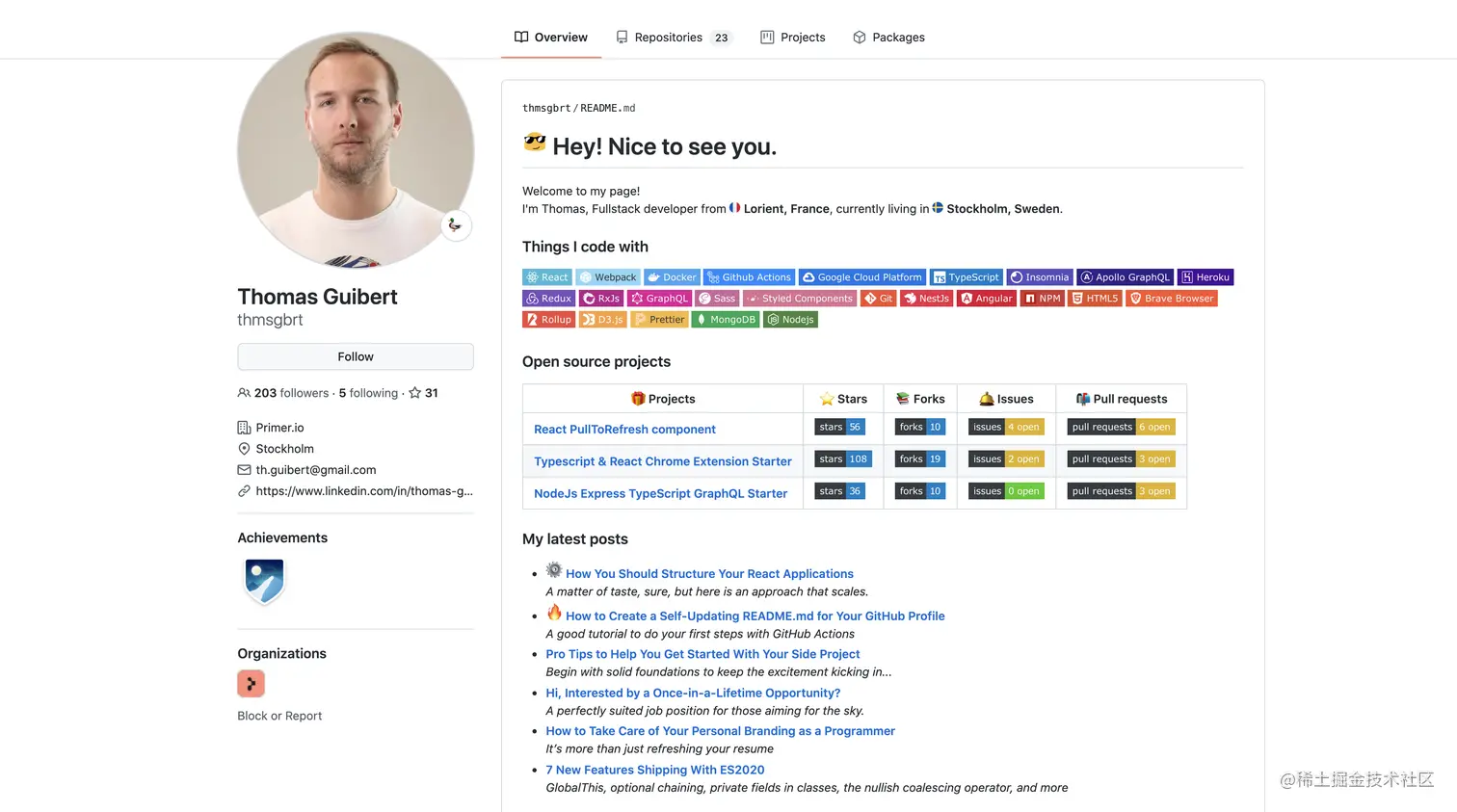Screen dimensions: 1457x812
Task: Open the 5 following link
Action: [368, 393]
